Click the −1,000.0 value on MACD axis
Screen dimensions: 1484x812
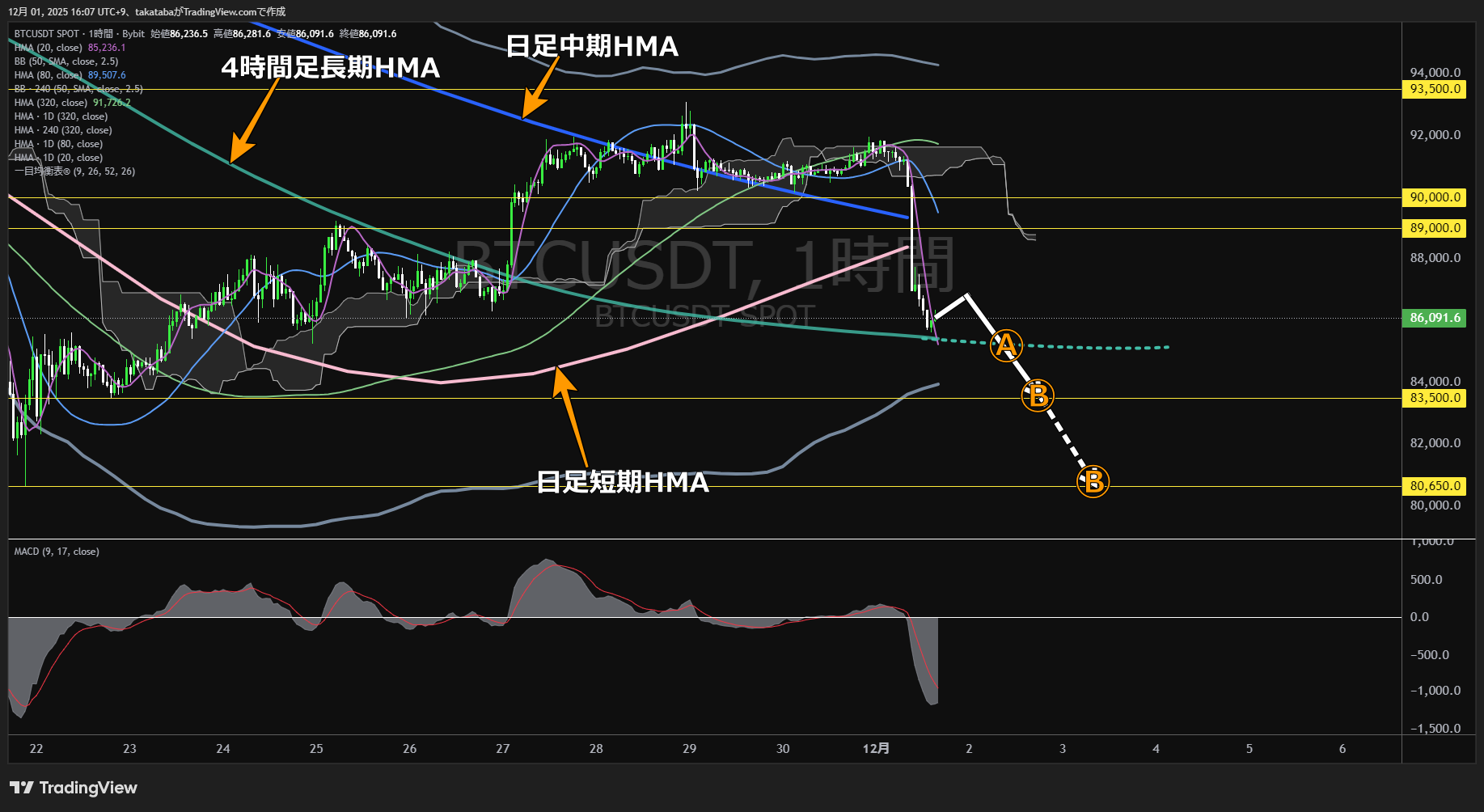click(x=1435, y=691)
